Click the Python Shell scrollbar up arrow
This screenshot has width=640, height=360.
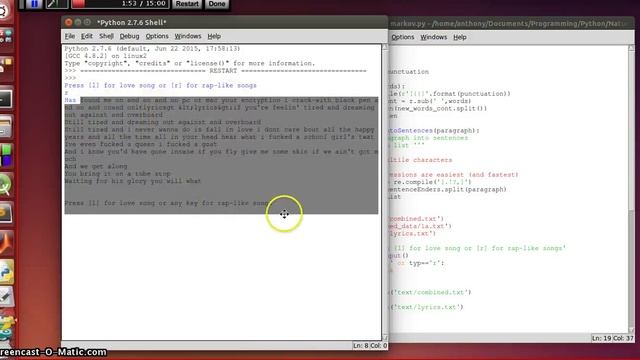coord(384,47)
